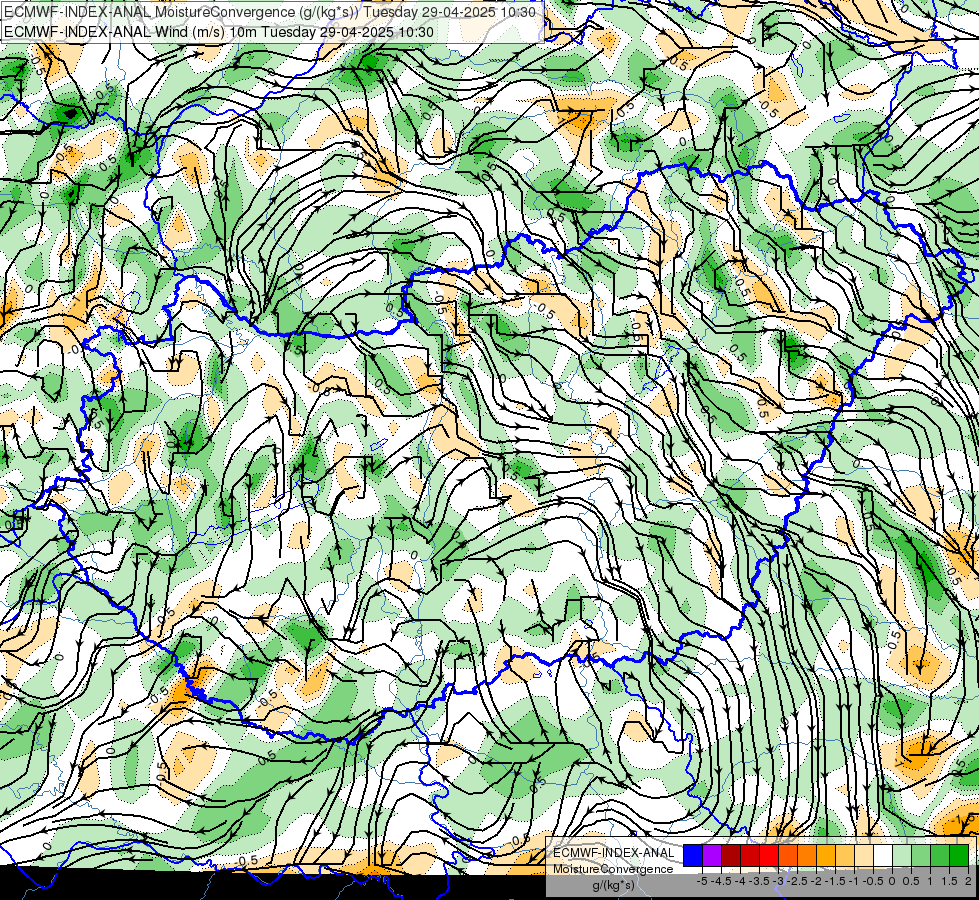
Task: Click the red-orange swatch right of -3
Action: click(788, 856)
